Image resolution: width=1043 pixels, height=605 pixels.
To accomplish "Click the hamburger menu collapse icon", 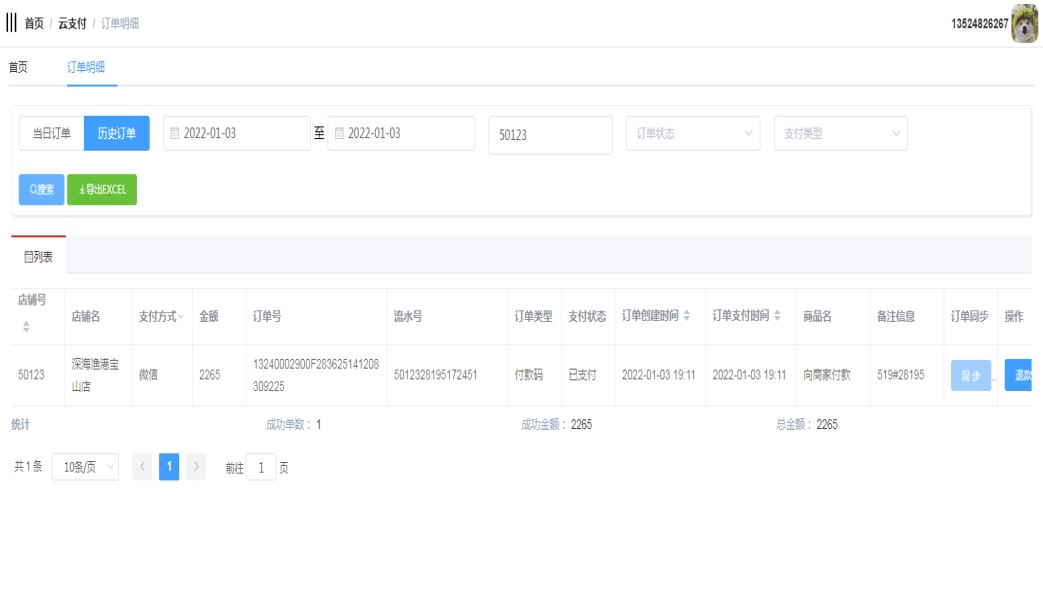I will point(12,23).
